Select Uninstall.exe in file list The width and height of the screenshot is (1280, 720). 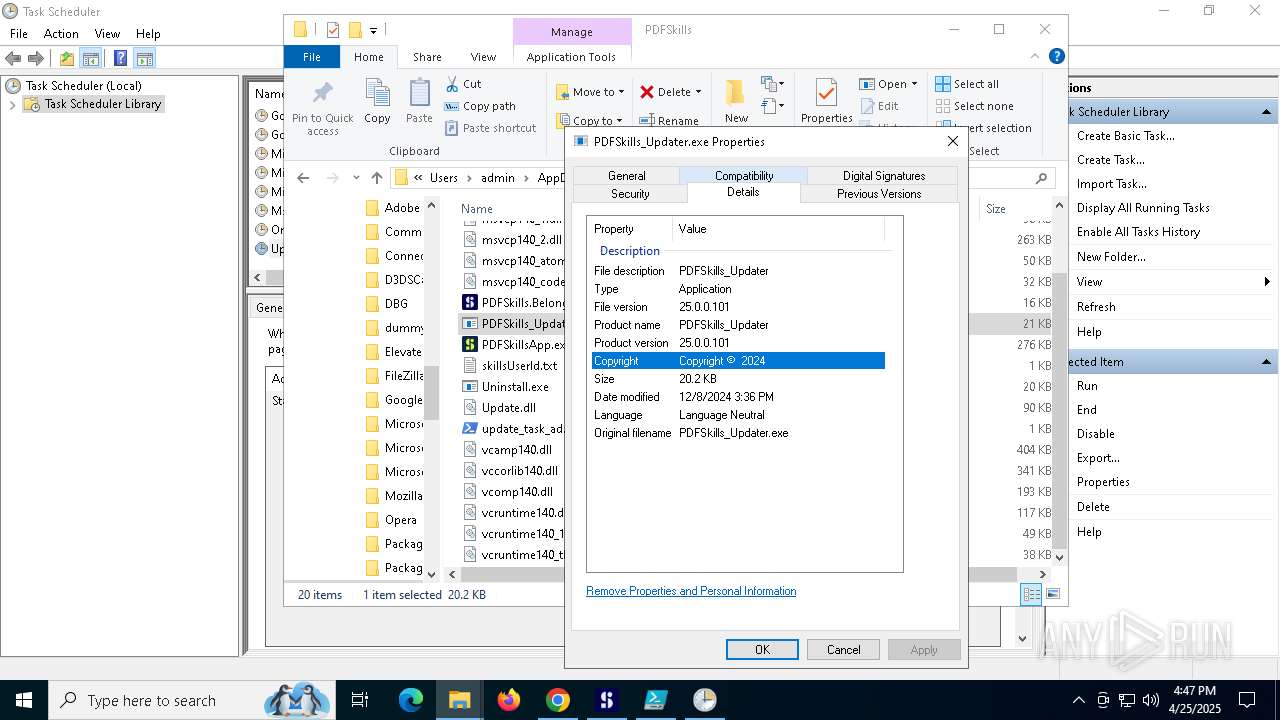coord(514,387)
